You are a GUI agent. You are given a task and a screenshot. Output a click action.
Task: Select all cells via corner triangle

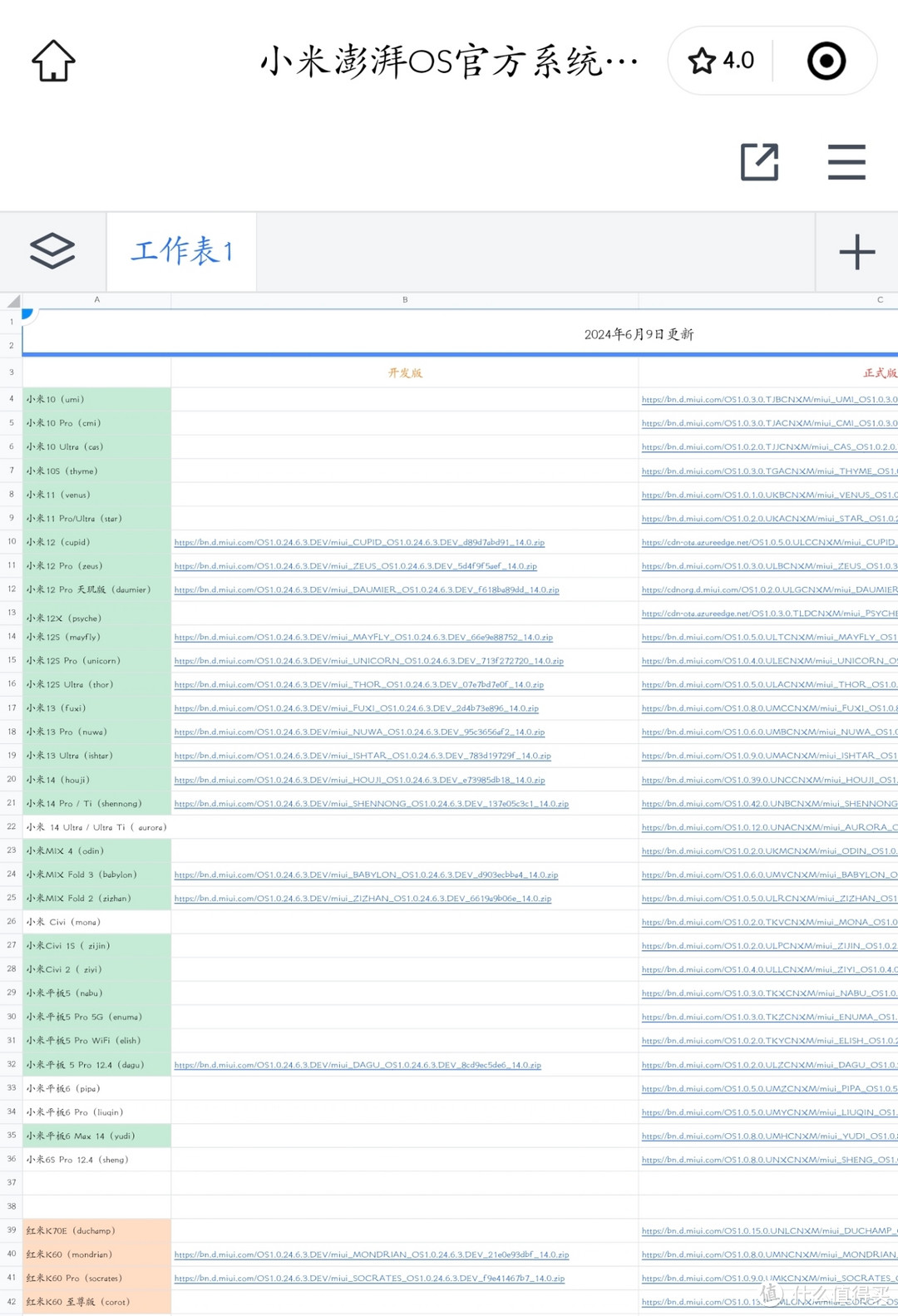pos(12,300)
